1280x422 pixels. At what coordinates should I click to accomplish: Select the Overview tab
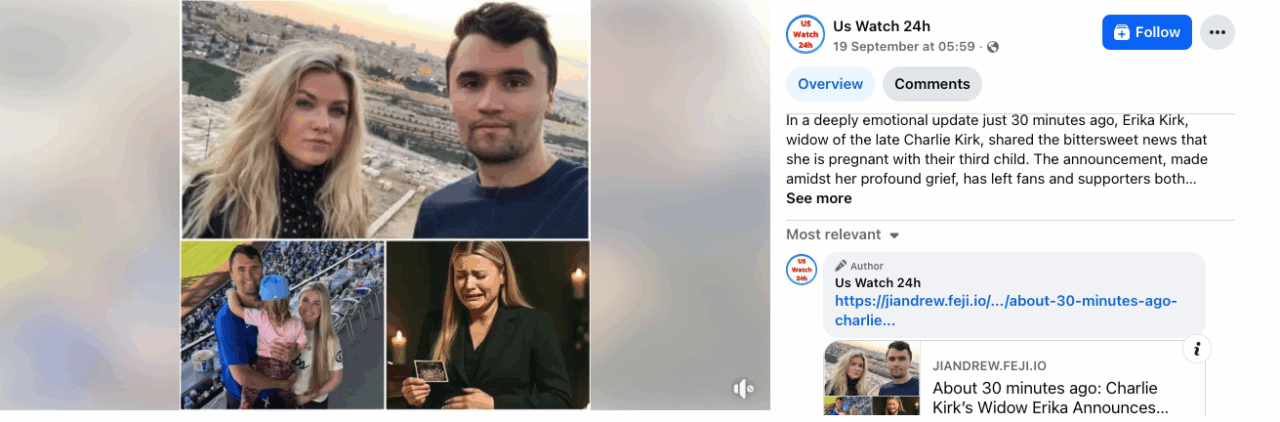point(830,84)
